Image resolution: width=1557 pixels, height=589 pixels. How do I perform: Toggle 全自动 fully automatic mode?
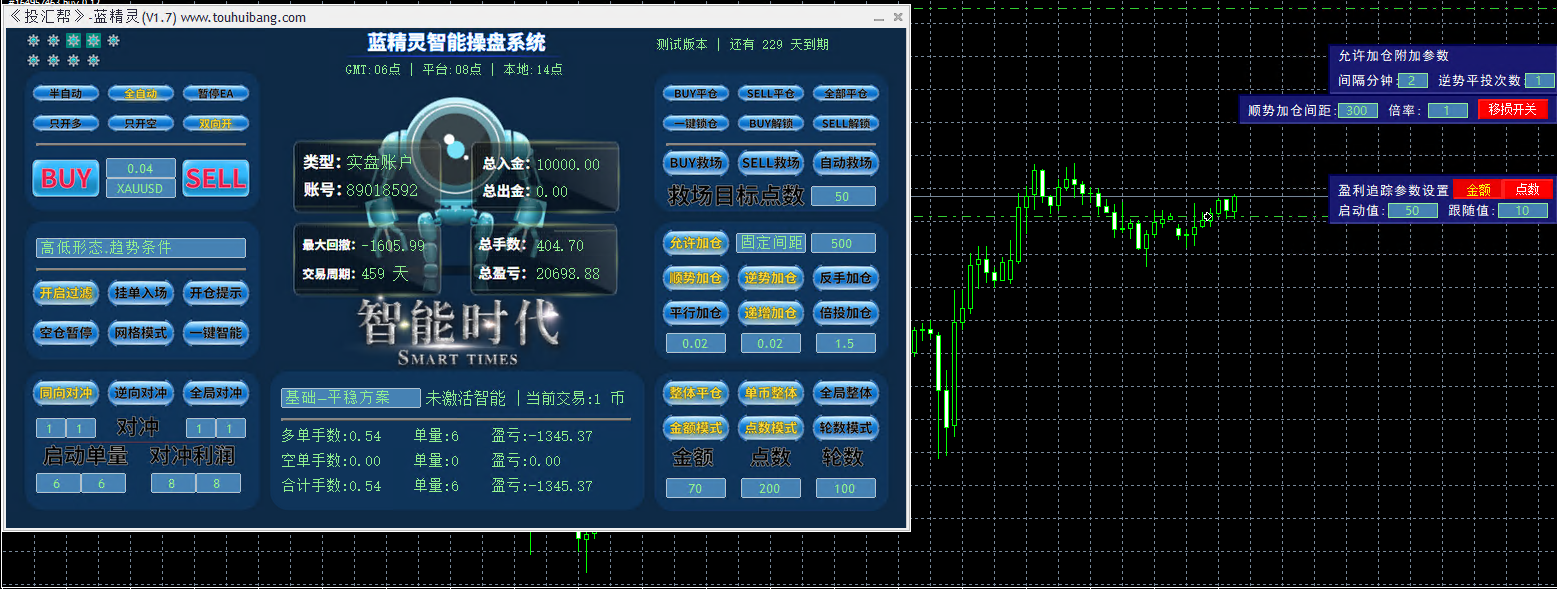(141, 92)
